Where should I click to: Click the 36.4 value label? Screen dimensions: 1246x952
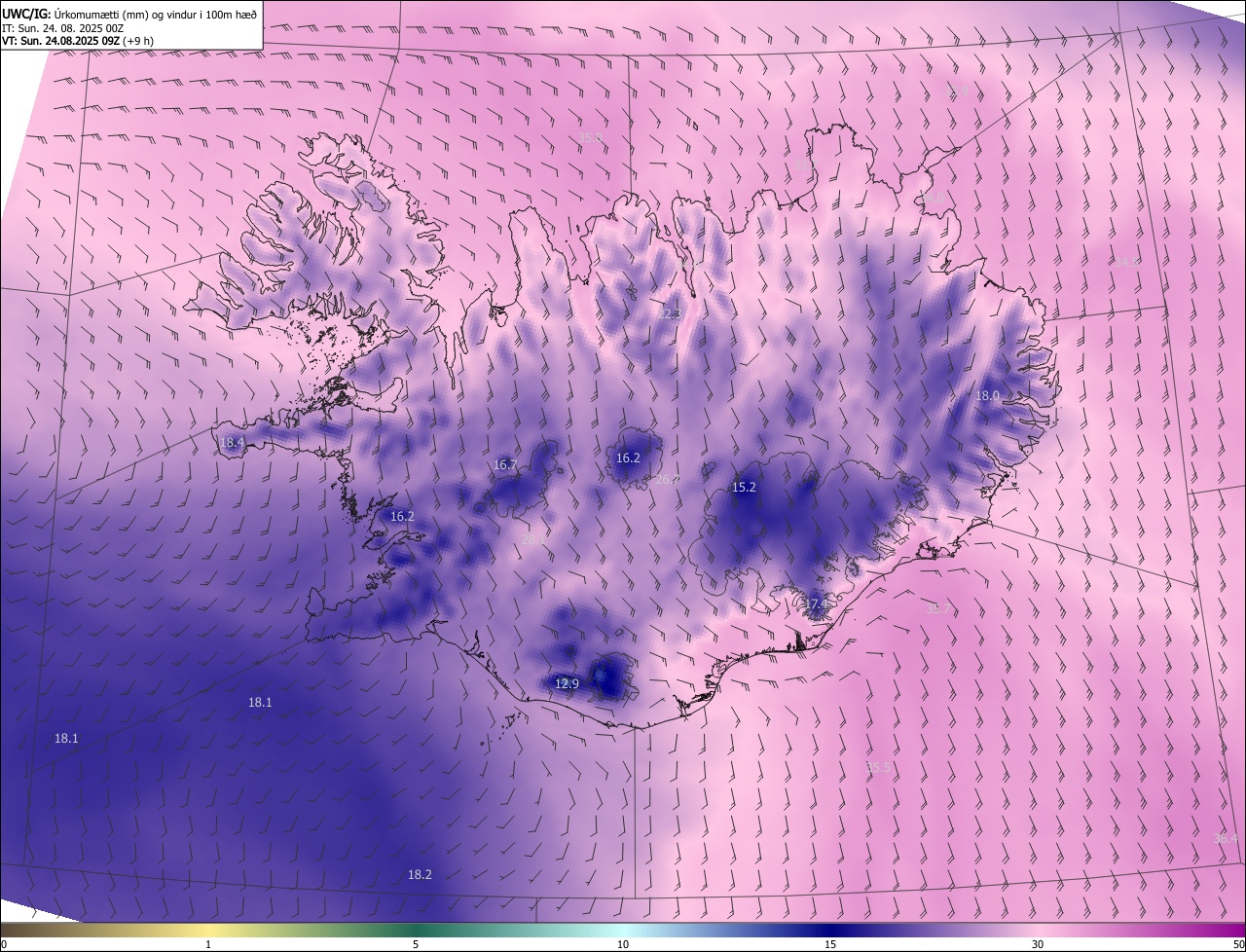pyautogui.click(x=1226, y=839)
